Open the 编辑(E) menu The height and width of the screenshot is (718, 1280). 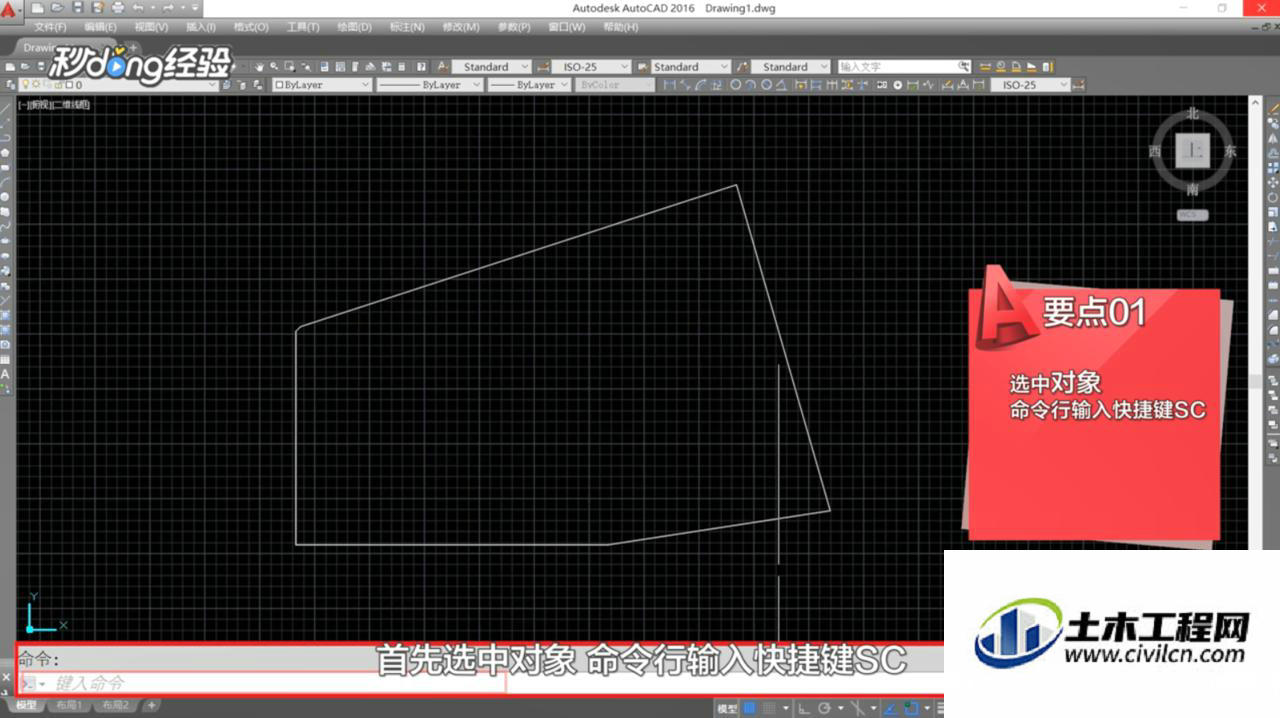100,27
